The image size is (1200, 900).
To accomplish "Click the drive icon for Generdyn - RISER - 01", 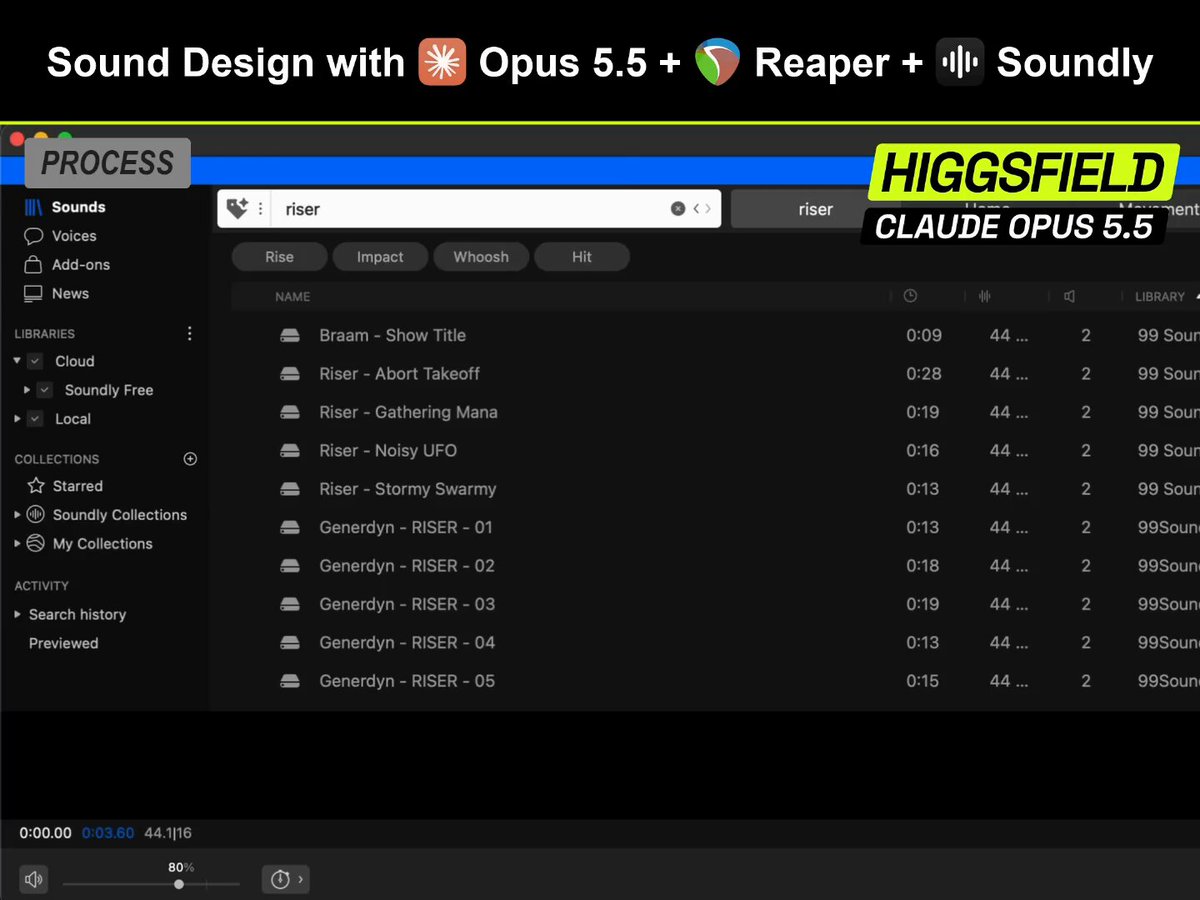I will 290,528.
